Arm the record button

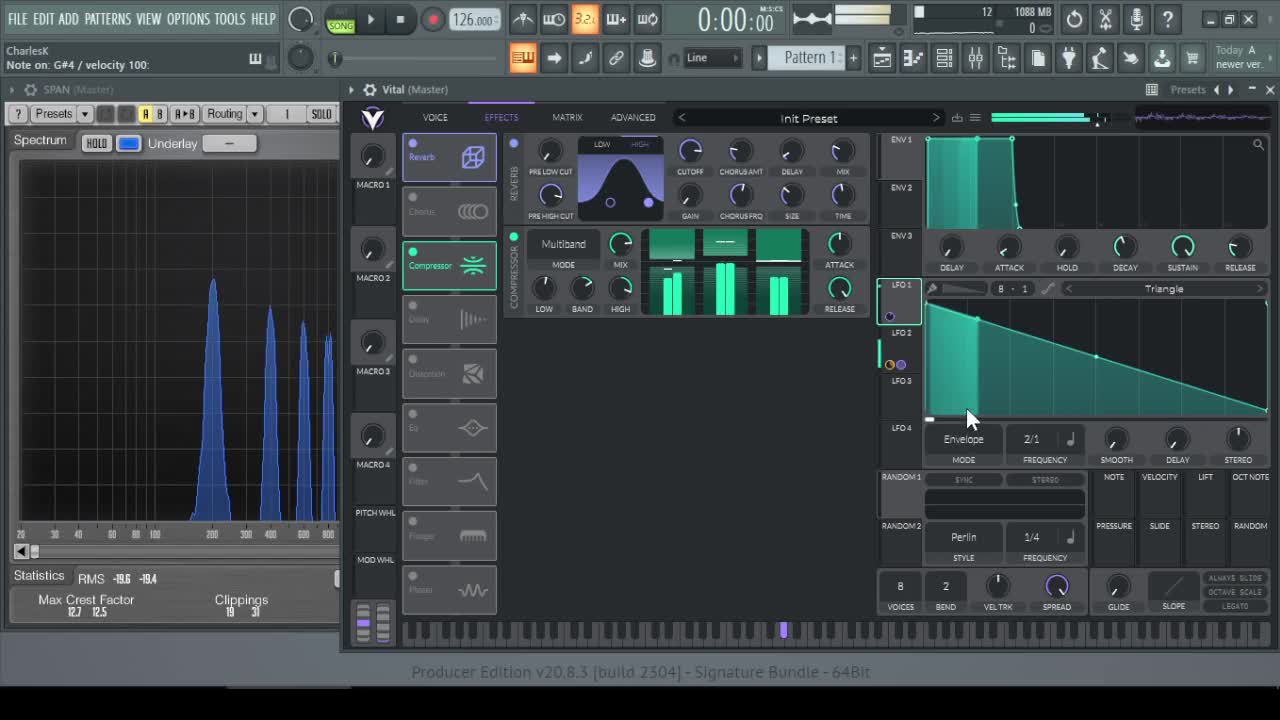[x=432, y=19]
